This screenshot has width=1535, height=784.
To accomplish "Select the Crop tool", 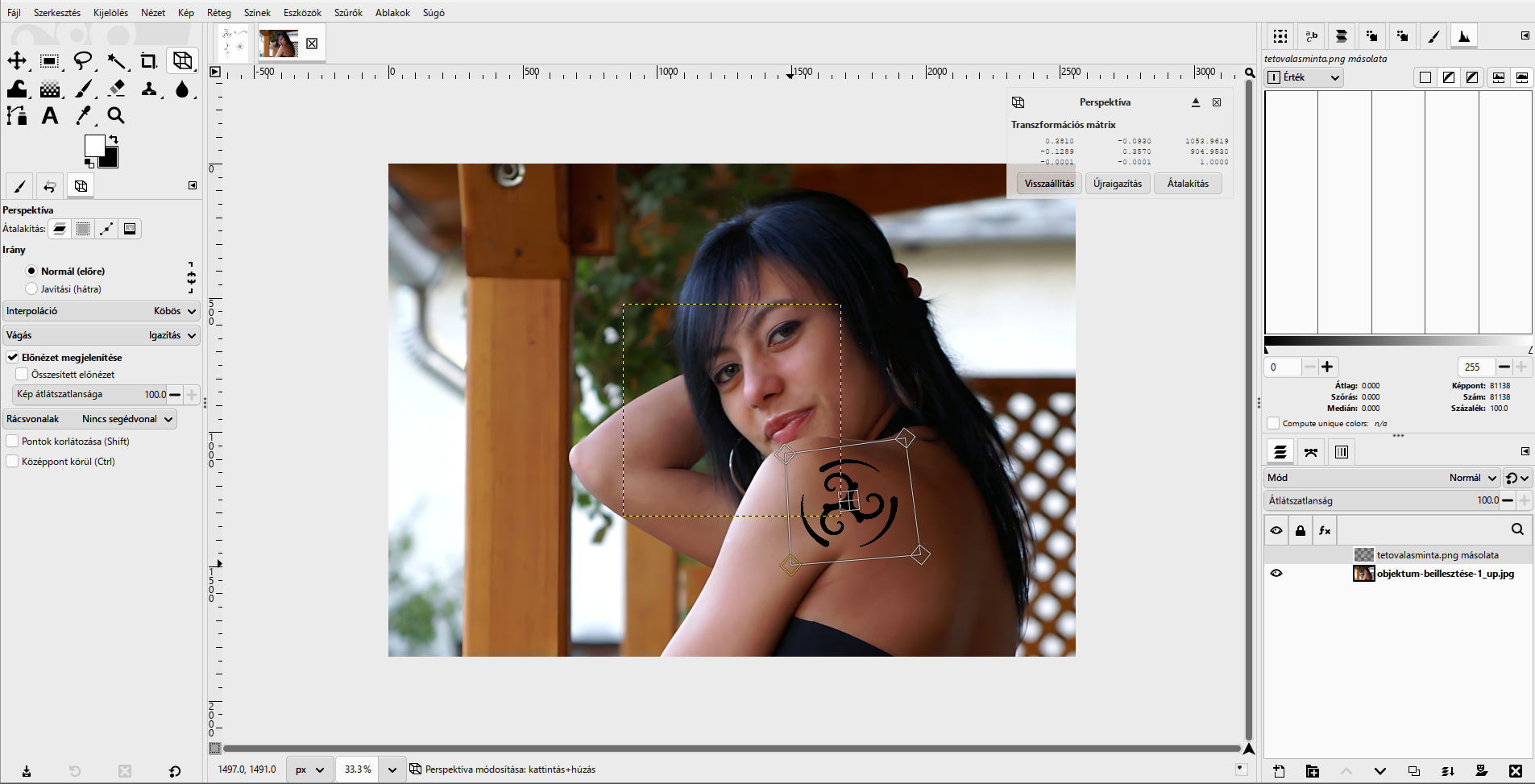I will pos(149,61).
